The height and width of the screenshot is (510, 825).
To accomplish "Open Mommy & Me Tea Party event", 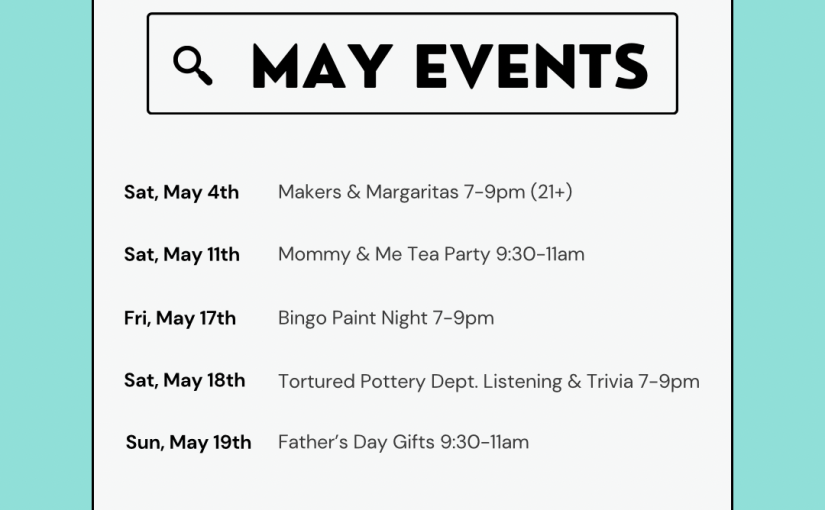I will tap(431, 255).
